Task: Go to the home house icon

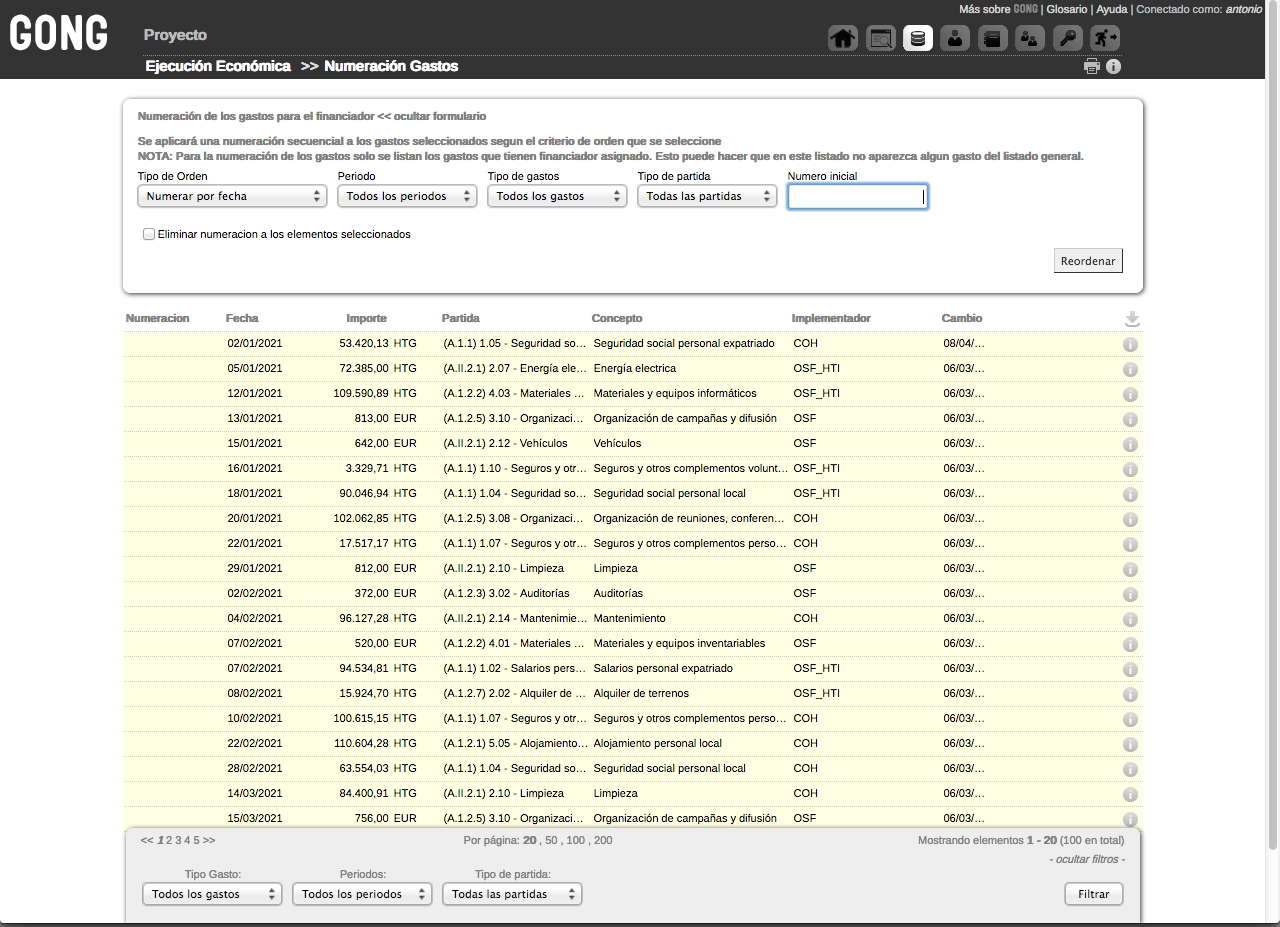Action: [843, 39]
